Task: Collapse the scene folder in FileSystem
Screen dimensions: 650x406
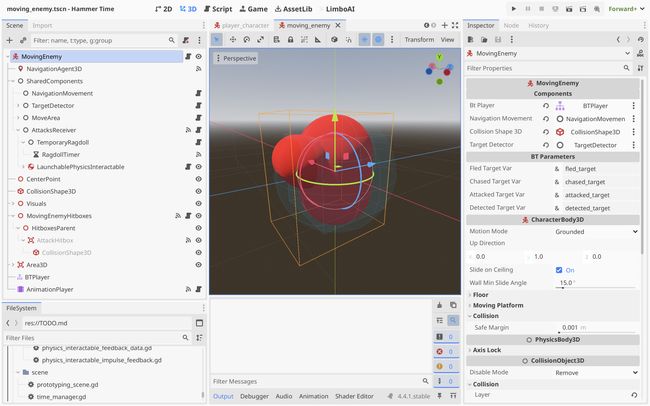Action: pyautogui.click(x=18, y=372)
